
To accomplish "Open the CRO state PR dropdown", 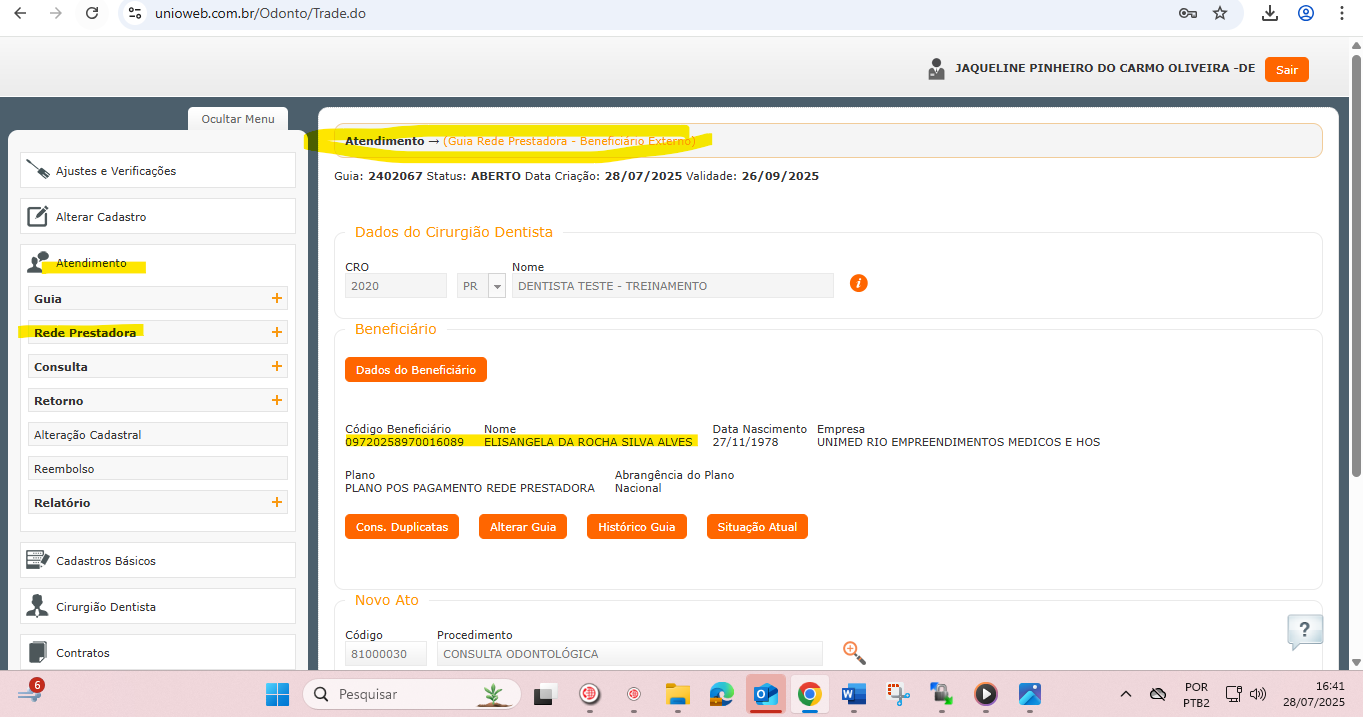I will [x=496, y=286].
